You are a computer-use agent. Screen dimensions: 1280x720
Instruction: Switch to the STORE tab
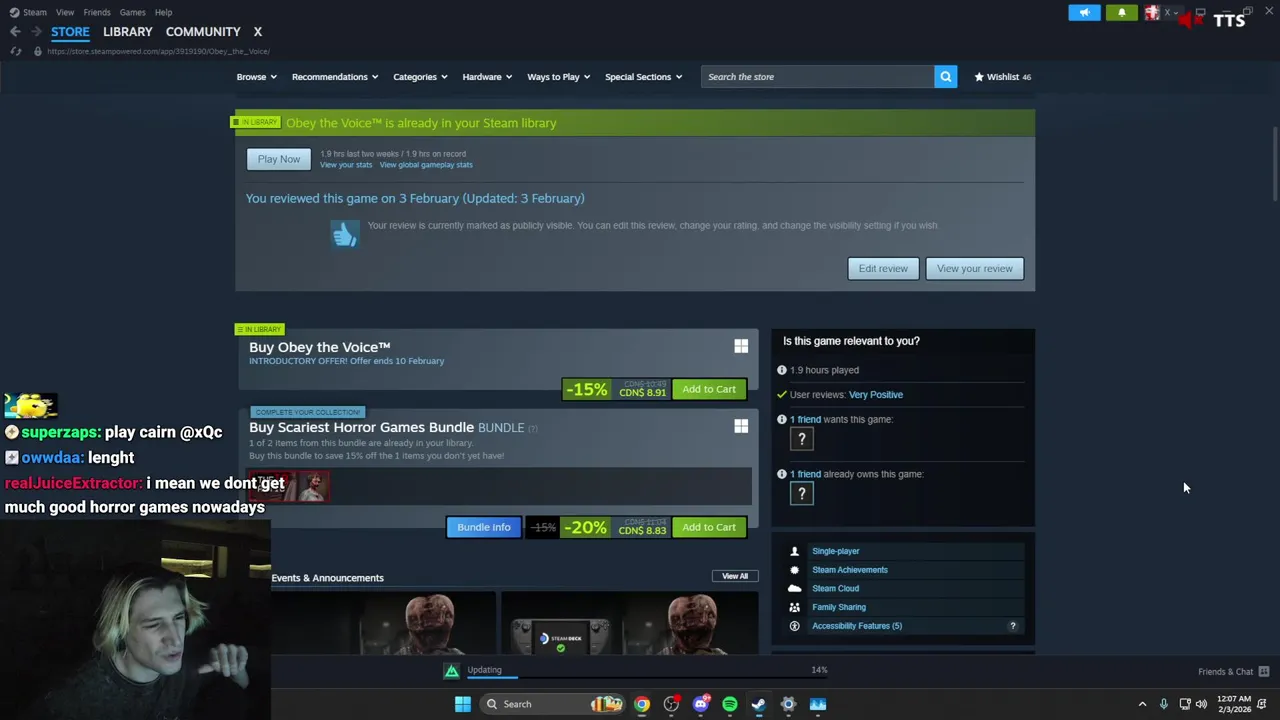[x=70, y=32]
